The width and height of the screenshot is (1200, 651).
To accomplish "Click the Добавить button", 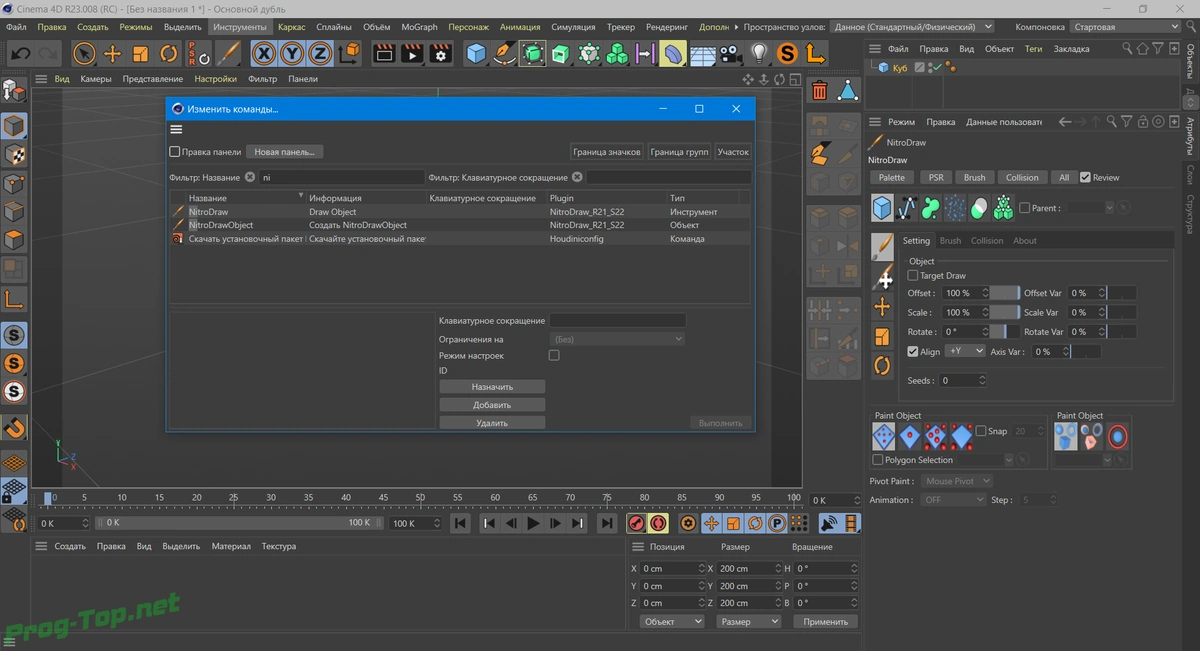I will [492, 404].
